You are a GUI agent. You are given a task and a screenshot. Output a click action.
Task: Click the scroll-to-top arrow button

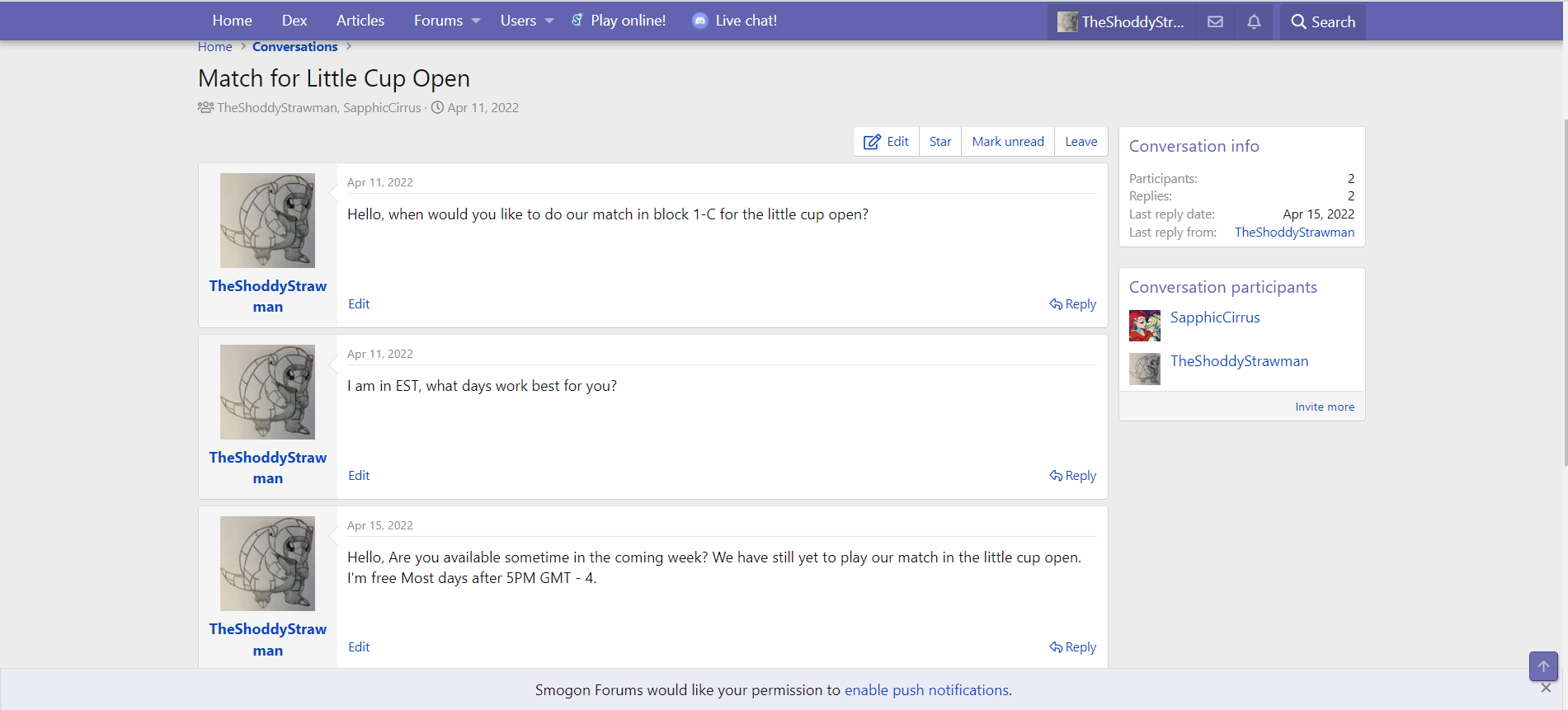pos(1543,666)
